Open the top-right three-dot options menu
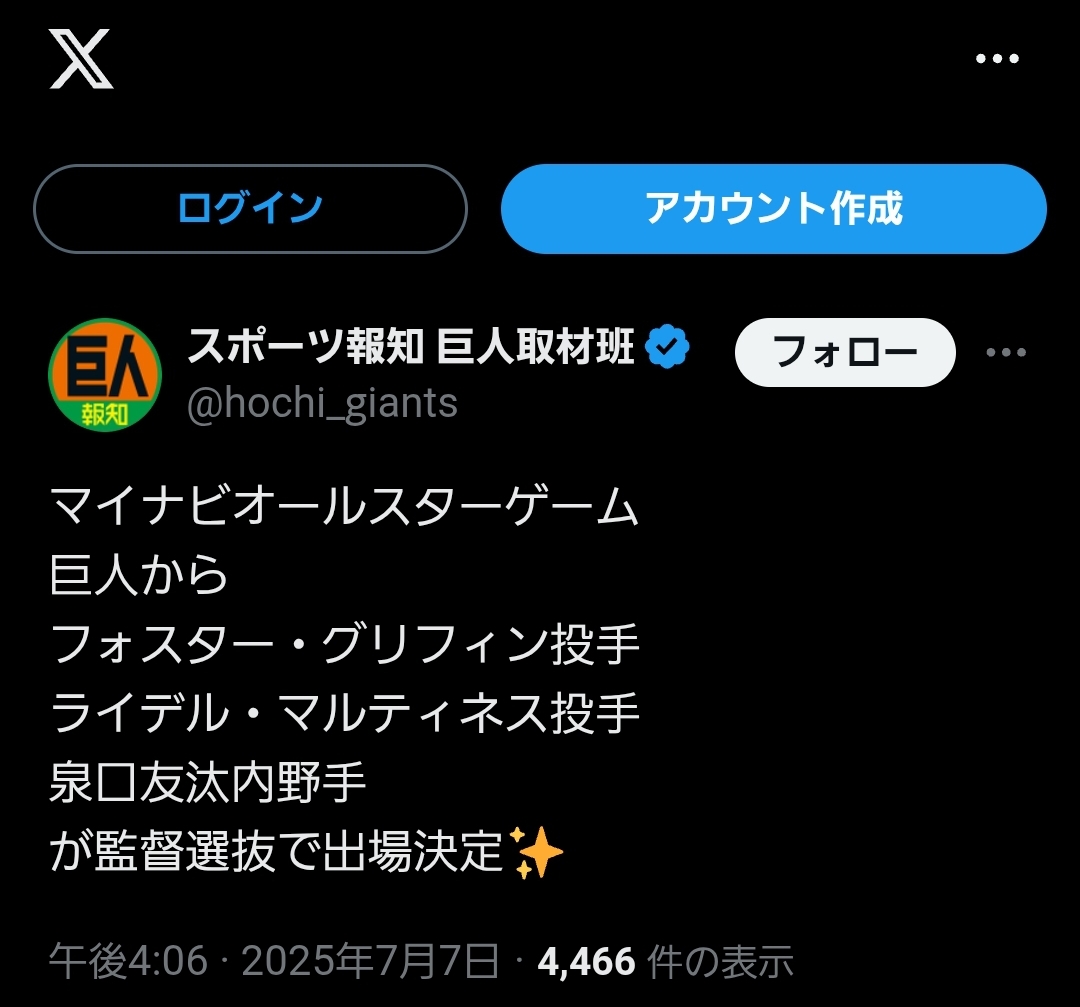The height and width of the screenshot is (1007, 1080). click(x=997, y=59)
